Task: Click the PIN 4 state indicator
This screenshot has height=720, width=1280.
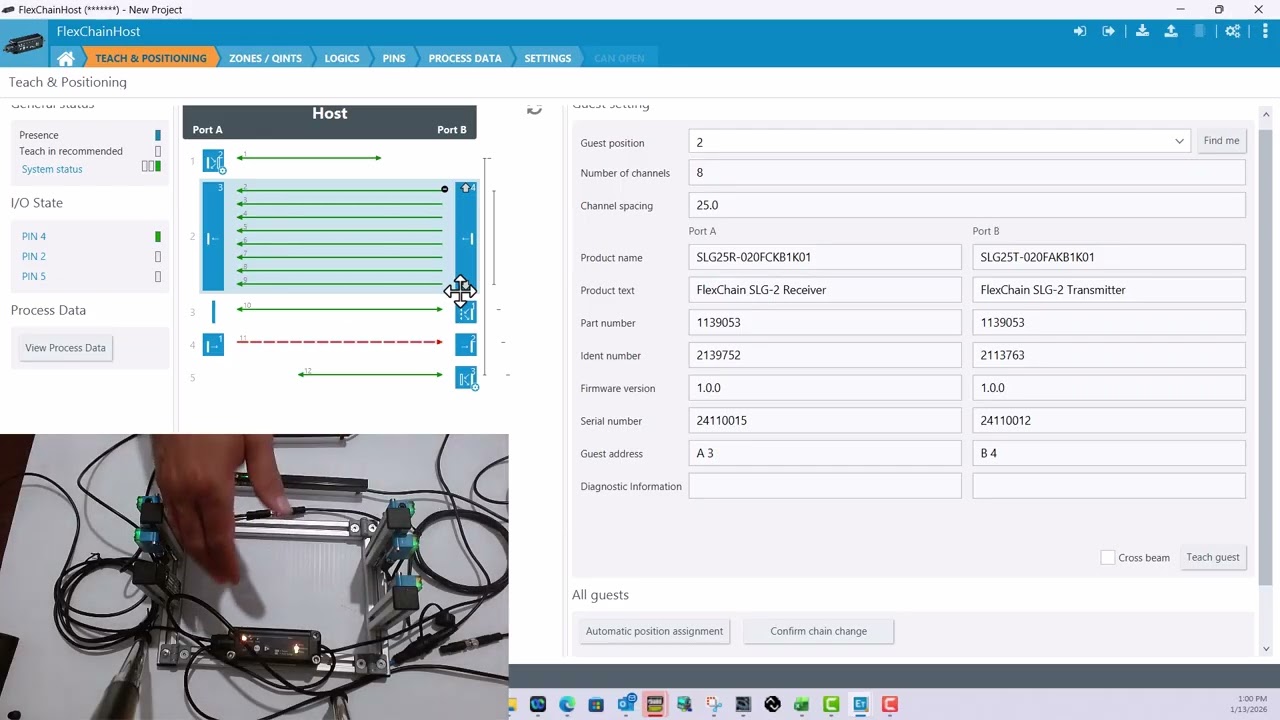Action: point(158,236)
